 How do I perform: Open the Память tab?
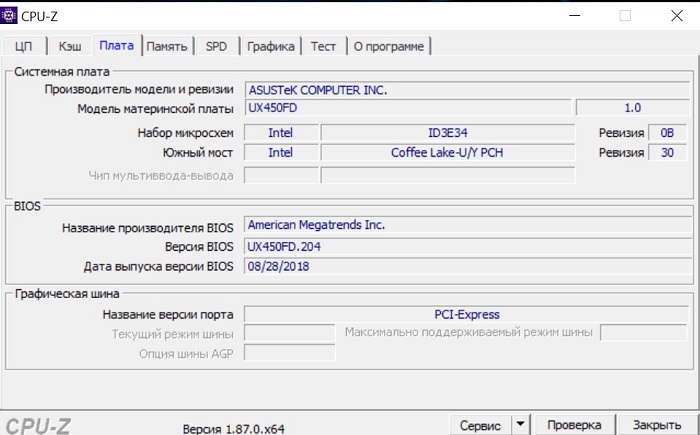click(167, 46)
